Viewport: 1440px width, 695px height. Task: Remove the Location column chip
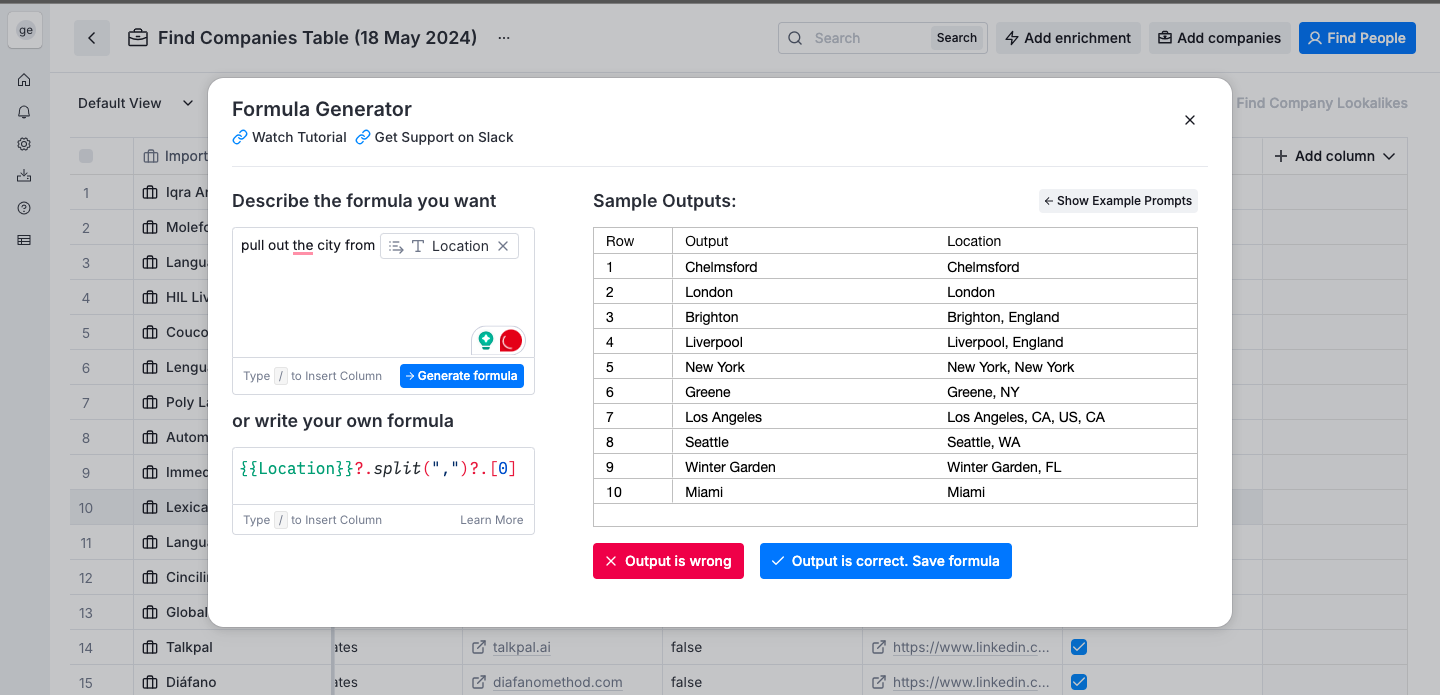(503, 246)
